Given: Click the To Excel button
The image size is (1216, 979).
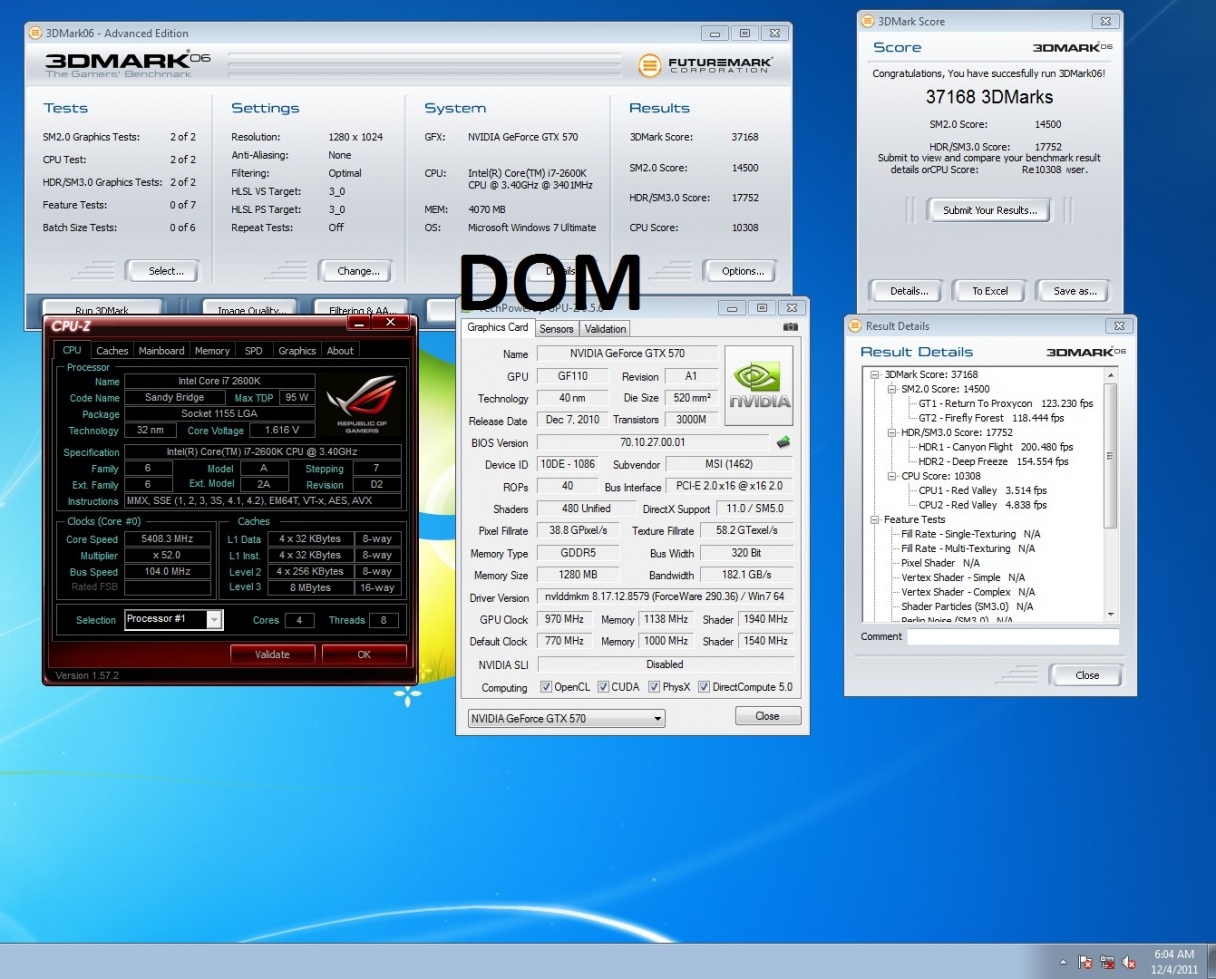Looking at the screenshot, I should [989, 291].
